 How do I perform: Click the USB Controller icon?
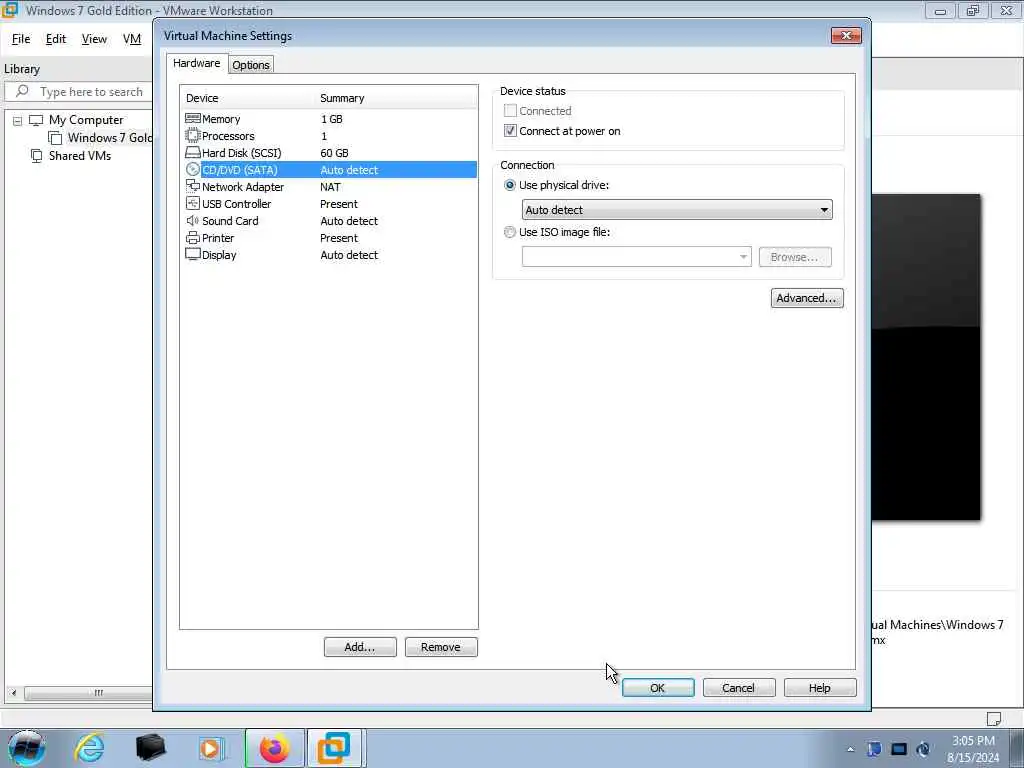(x=193, y=204)
